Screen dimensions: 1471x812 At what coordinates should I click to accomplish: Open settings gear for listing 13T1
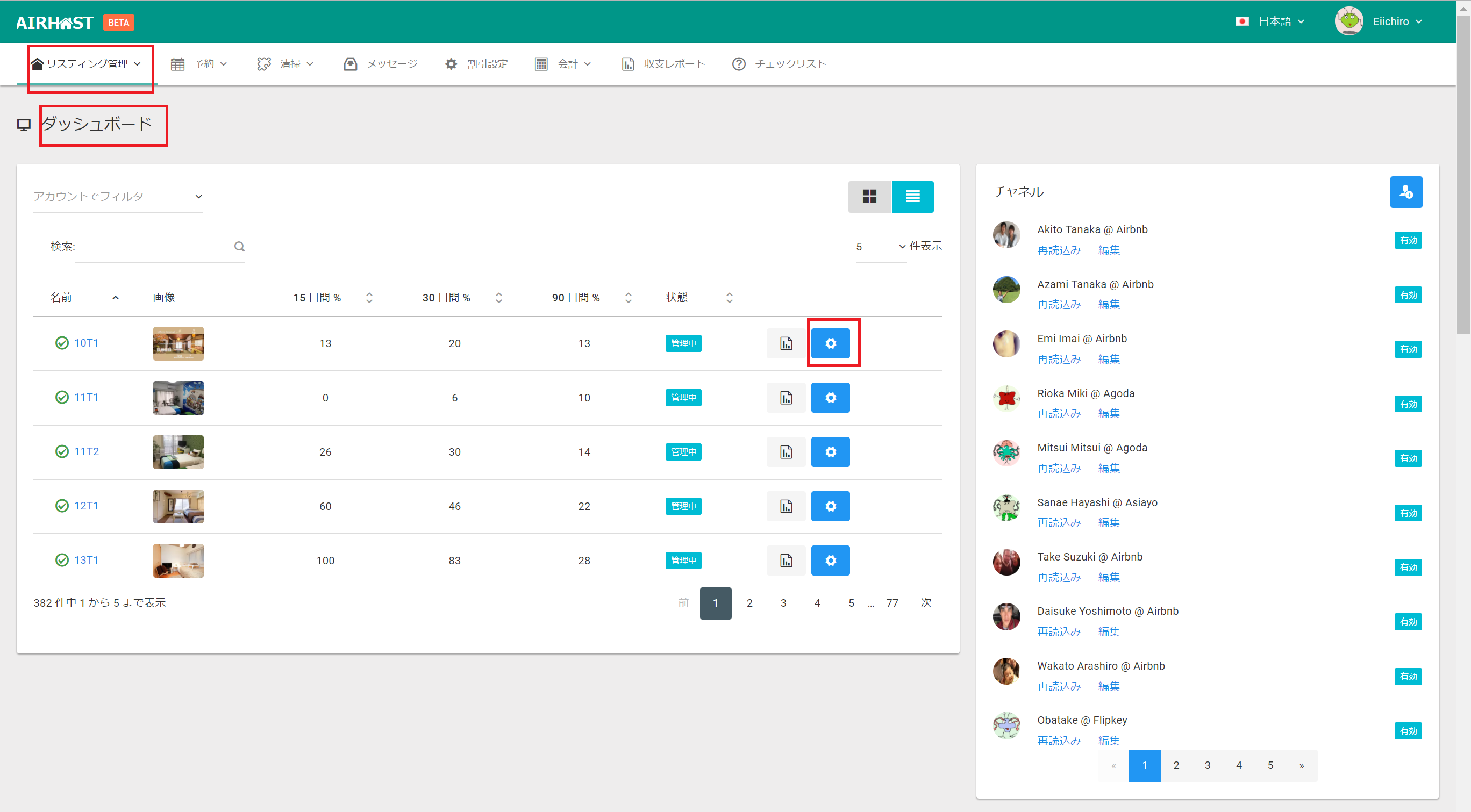[830, 561]
